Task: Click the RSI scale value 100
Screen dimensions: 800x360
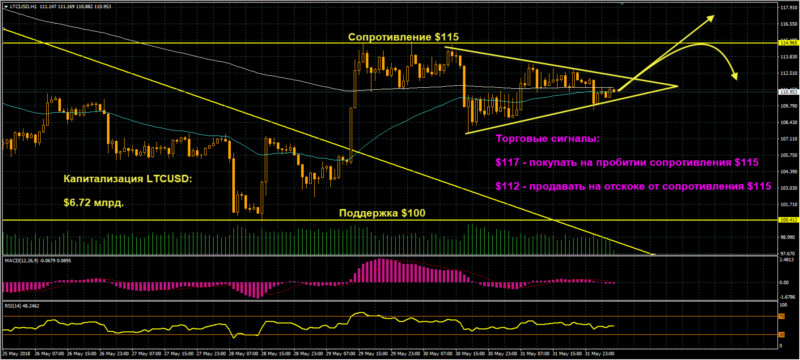Action: (784, 305)
